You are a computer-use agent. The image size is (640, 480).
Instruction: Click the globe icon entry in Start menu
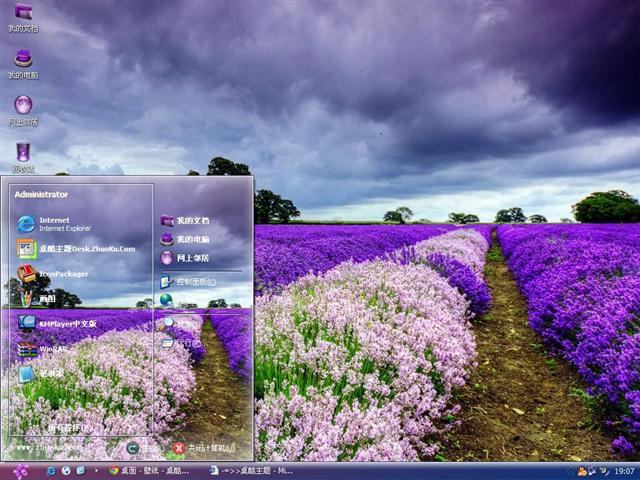[166, 300]
